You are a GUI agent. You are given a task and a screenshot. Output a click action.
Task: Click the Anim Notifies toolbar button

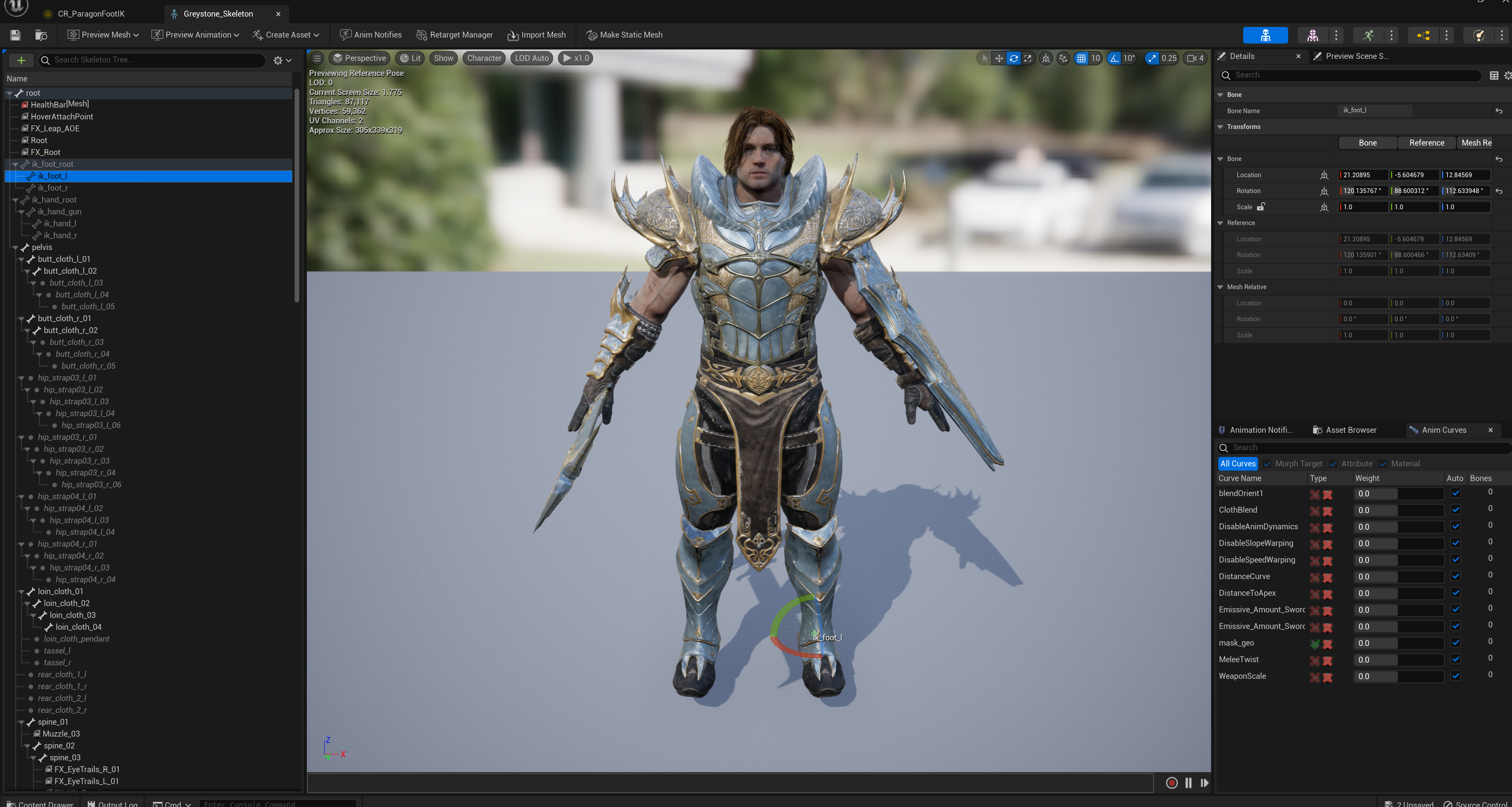(371, 35)
